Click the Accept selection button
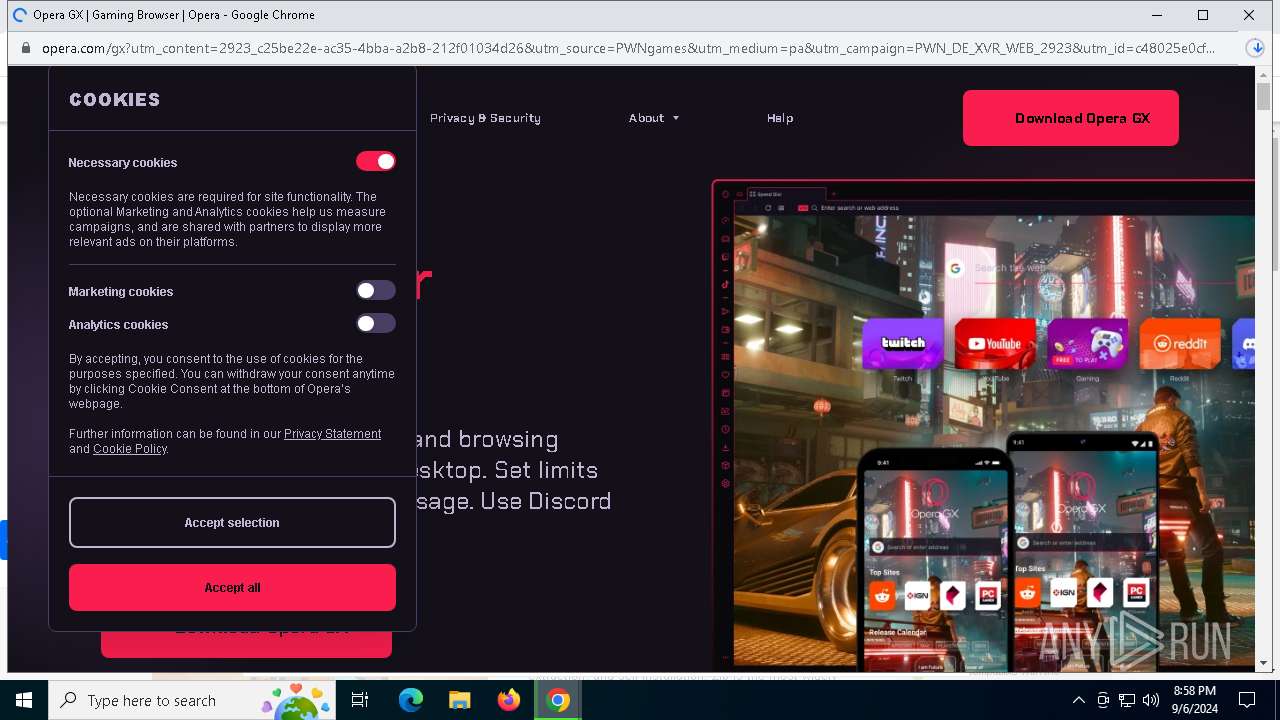This screenshot has width=1280, height=720. [232, 522]
